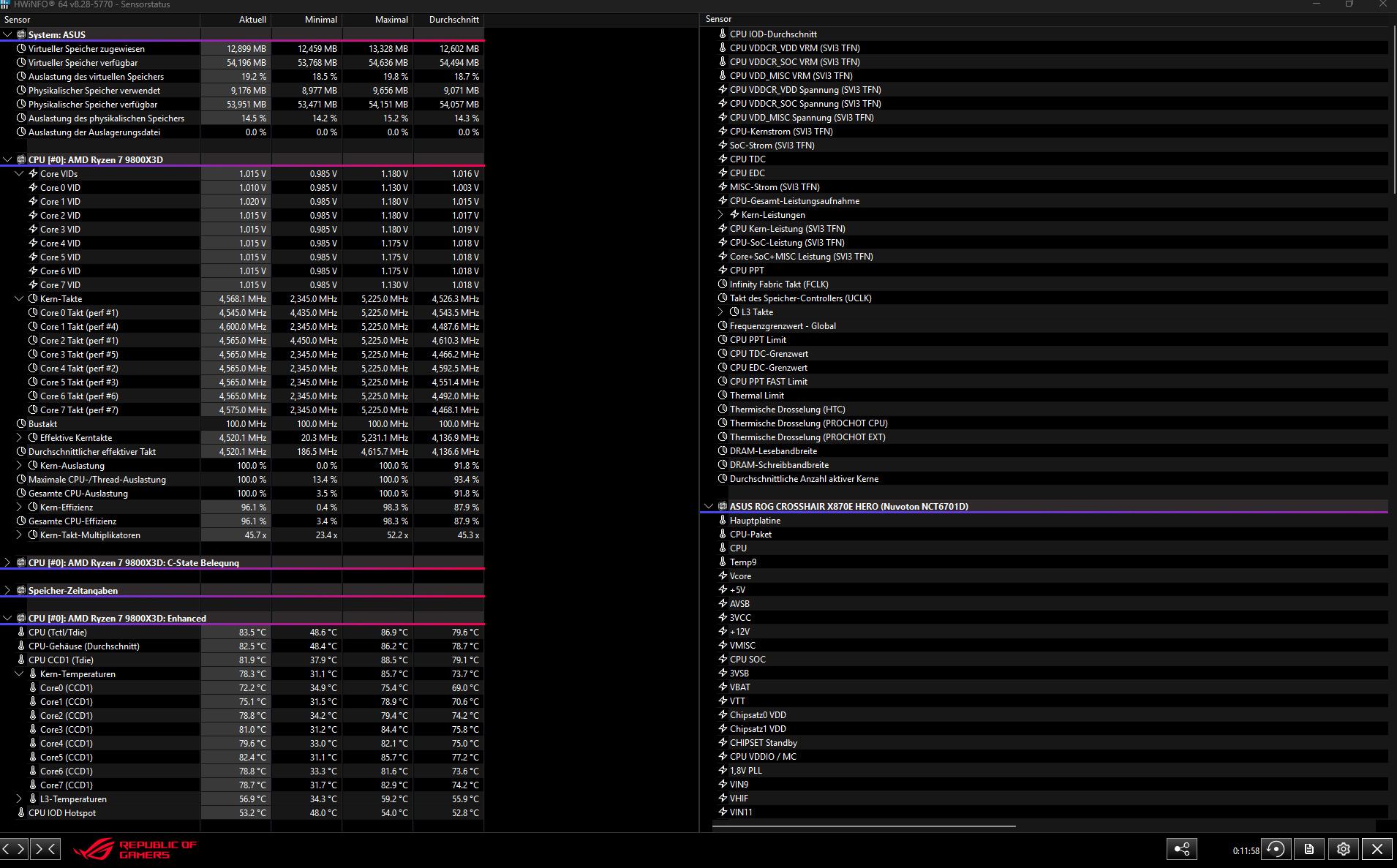The width and height of the screenshot is (1397, 868).
Task: Select the CPU-Gehäuse (Durchschnitt) row
Action: (241, 646)
